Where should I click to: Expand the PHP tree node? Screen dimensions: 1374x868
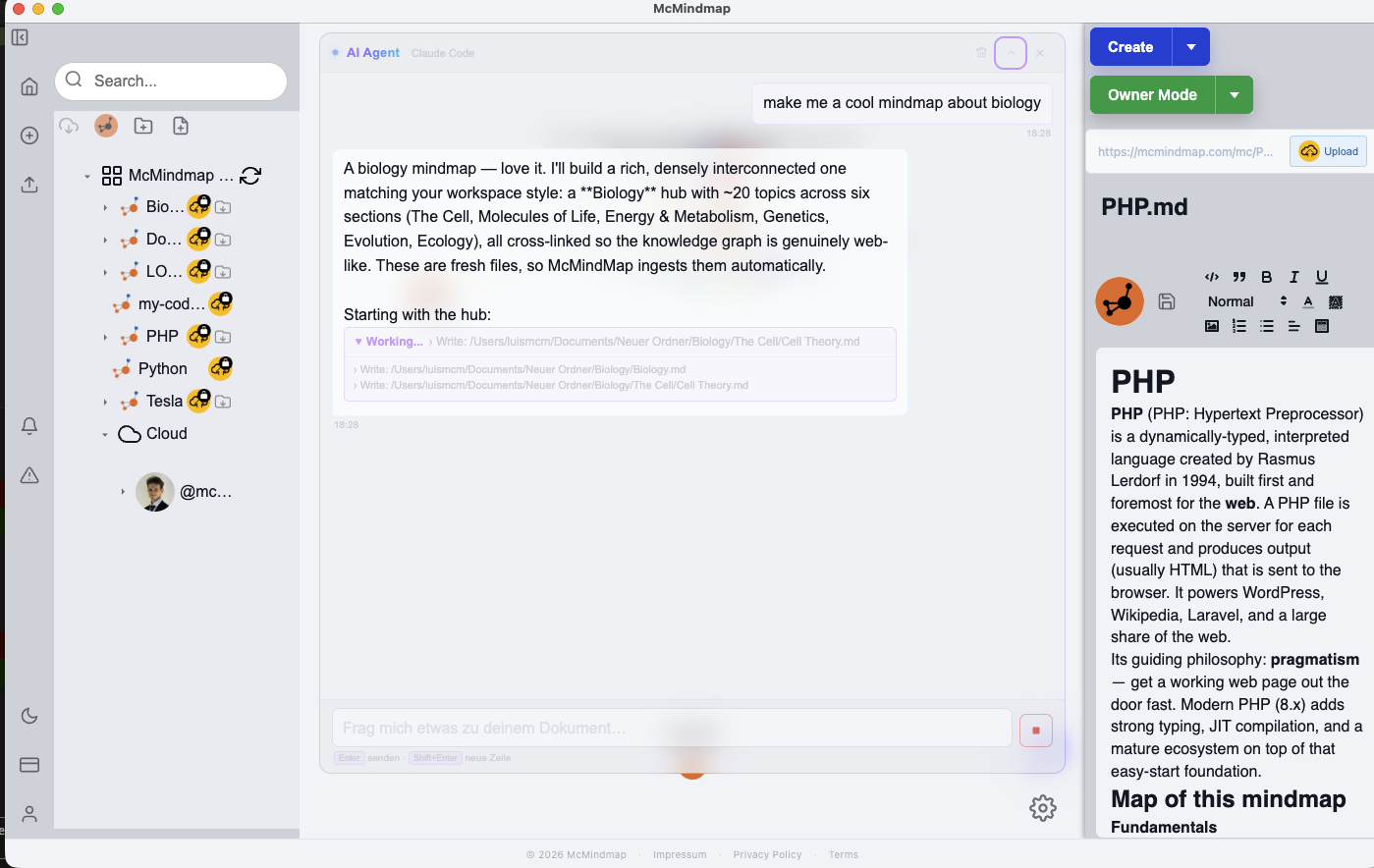point(105,338)
